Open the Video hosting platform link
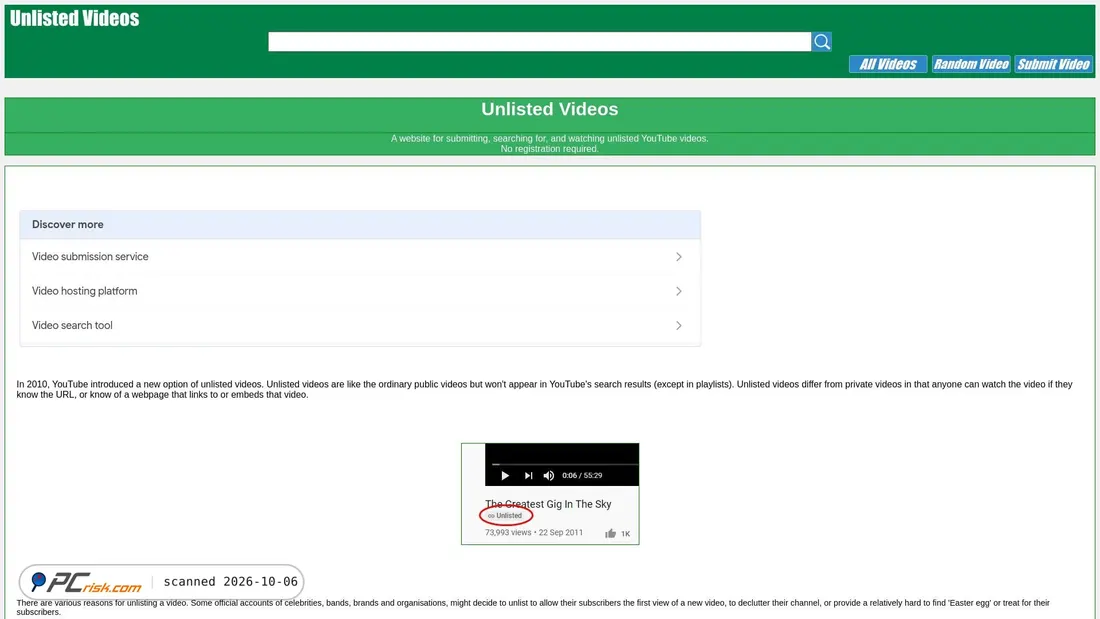Screen dimensions: 1100x619 pos(84,291)
